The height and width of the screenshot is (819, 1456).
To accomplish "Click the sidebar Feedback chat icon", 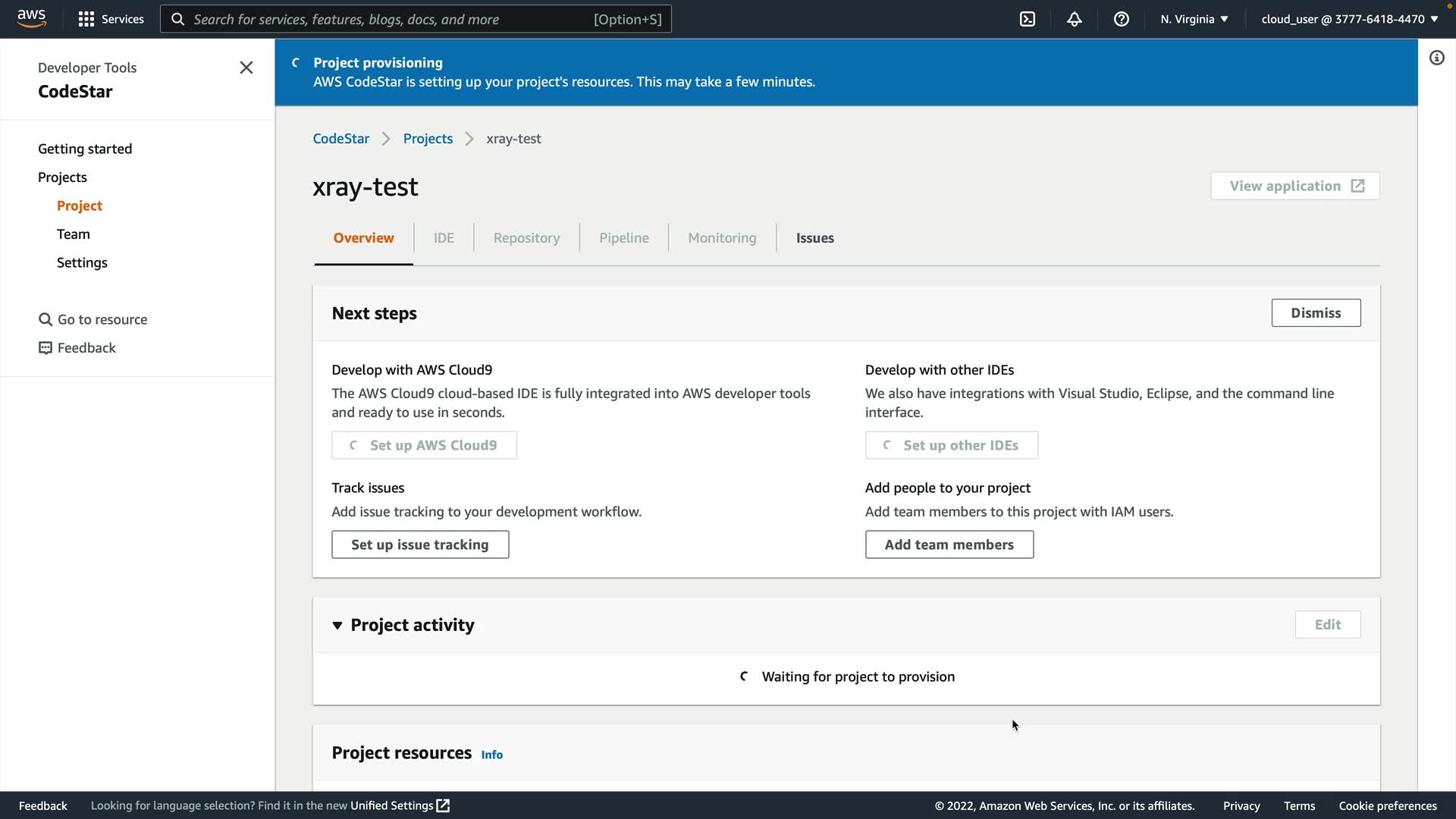I will [x=45, y=348].
